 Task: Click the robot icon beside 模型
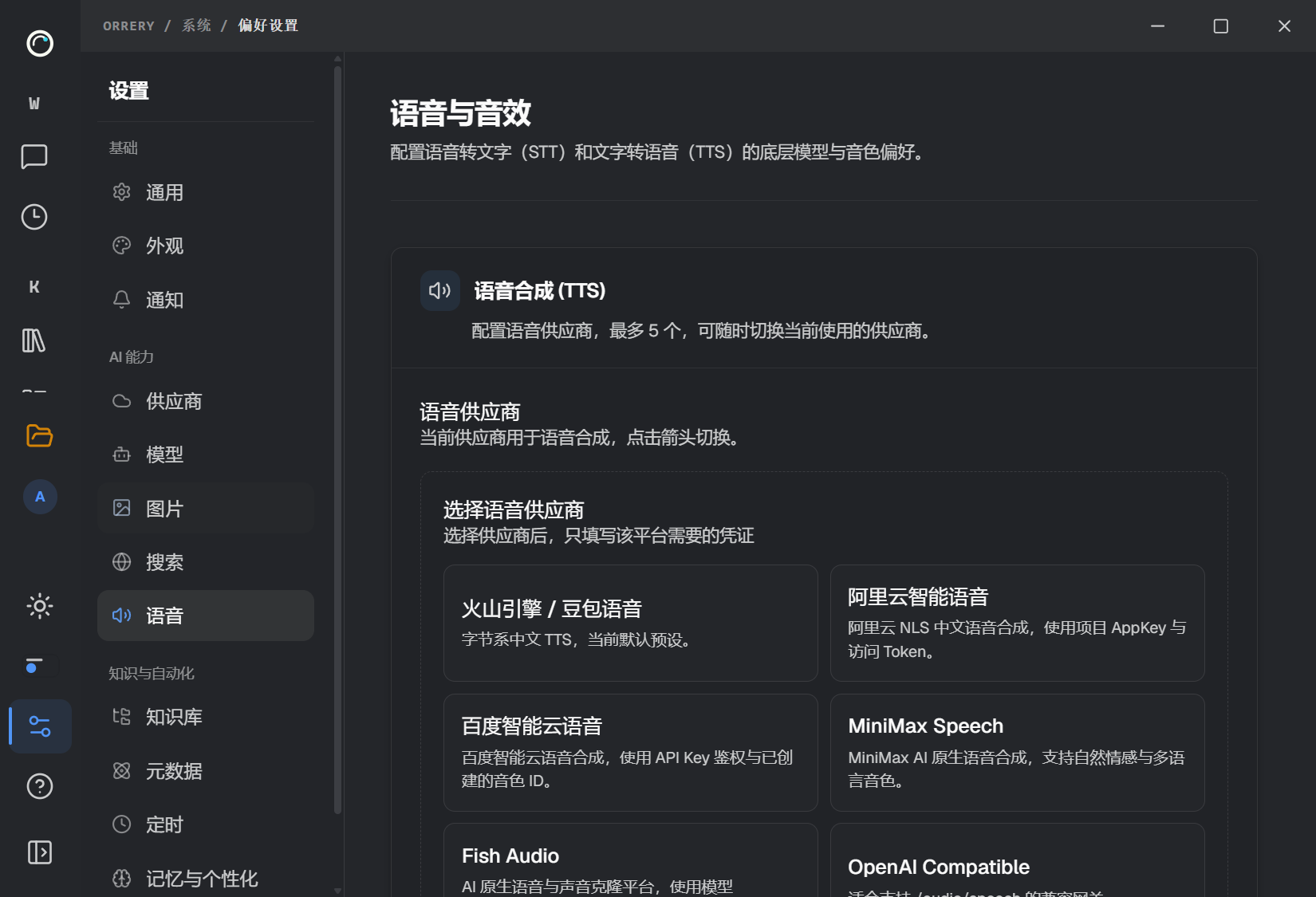[121, 454]
